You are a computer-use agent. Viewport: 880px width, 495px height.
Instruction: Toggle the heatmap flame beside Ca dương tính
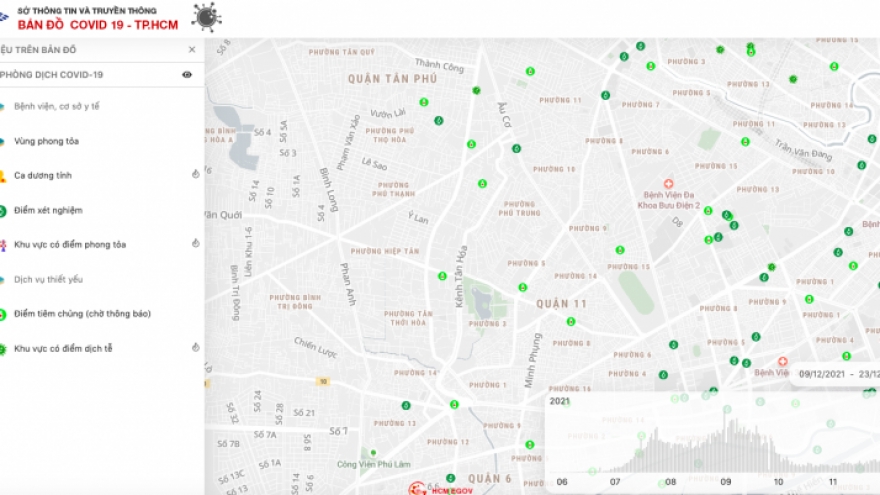click(x=195, y=174)
